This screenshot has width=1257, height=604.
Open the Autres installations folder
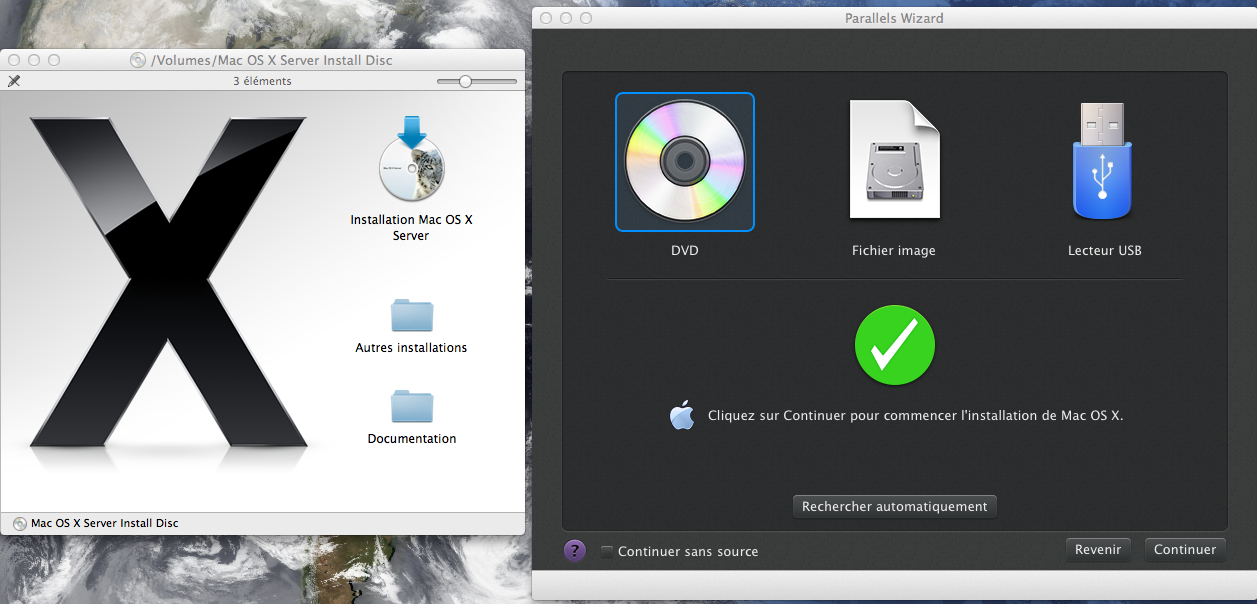(412, 315)
